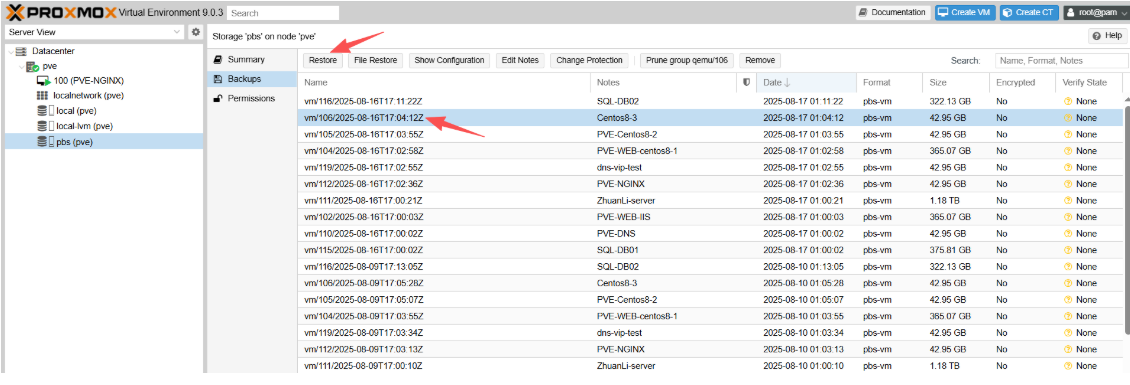Click the Proxmox logo
The height and width of the screenshot is (385, 1130).
(61, 12)
